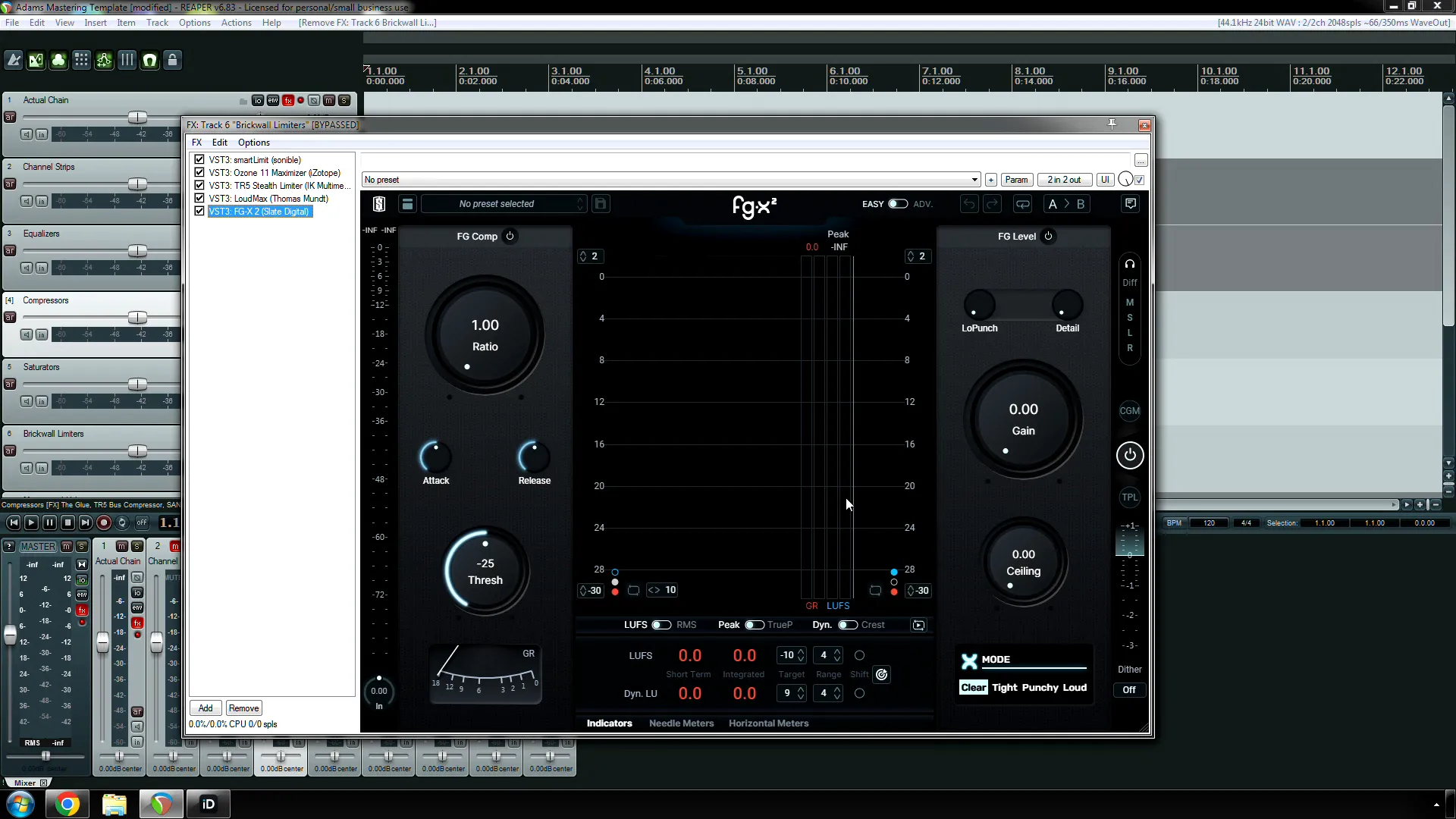This screenshot has height=819, width=1456.
Task: Click the FG-X 2 main bypass power button
Action: [1130, 455]
